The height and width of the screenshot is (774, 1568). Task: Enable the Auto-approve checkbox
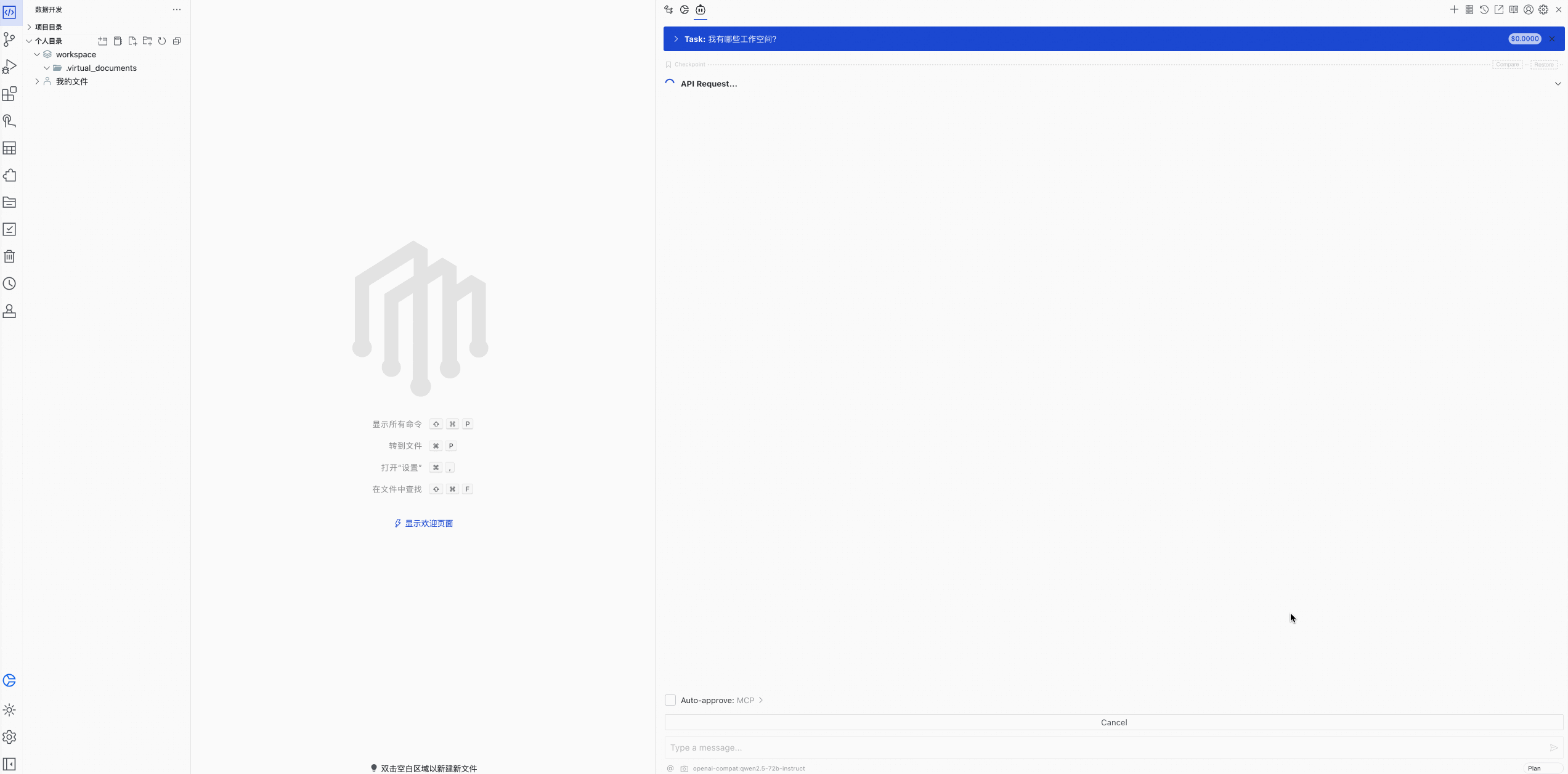point(670,700)
